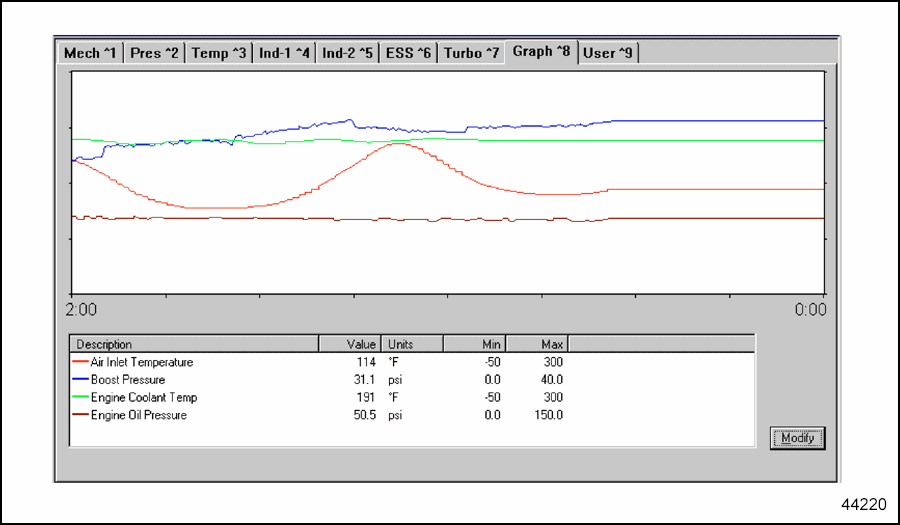Click the Max column header
The image size is (900, 525).
537,344
